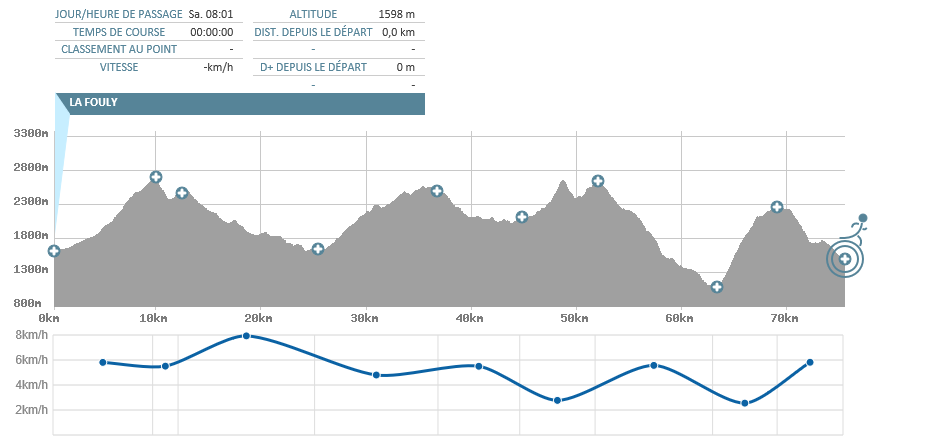Select the checkpoint marker near 52km

tap(598, 181)
